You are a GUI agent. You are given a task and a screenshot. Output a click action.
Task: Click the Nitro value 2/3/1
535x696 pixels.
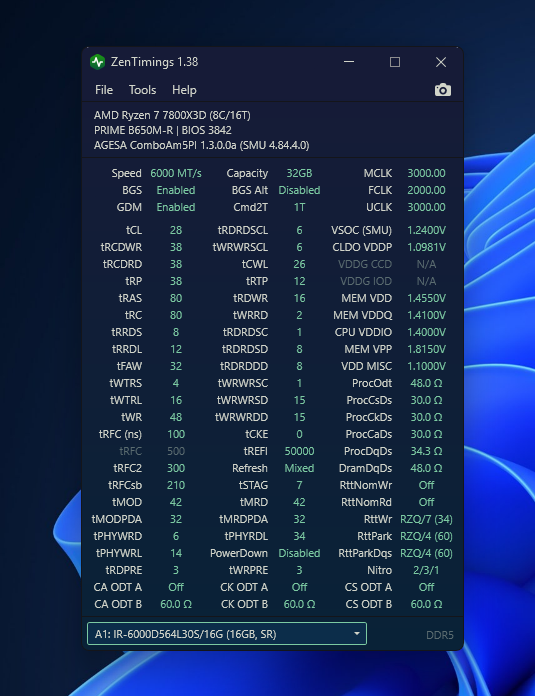pyautogui.click(x=426, y=570)
